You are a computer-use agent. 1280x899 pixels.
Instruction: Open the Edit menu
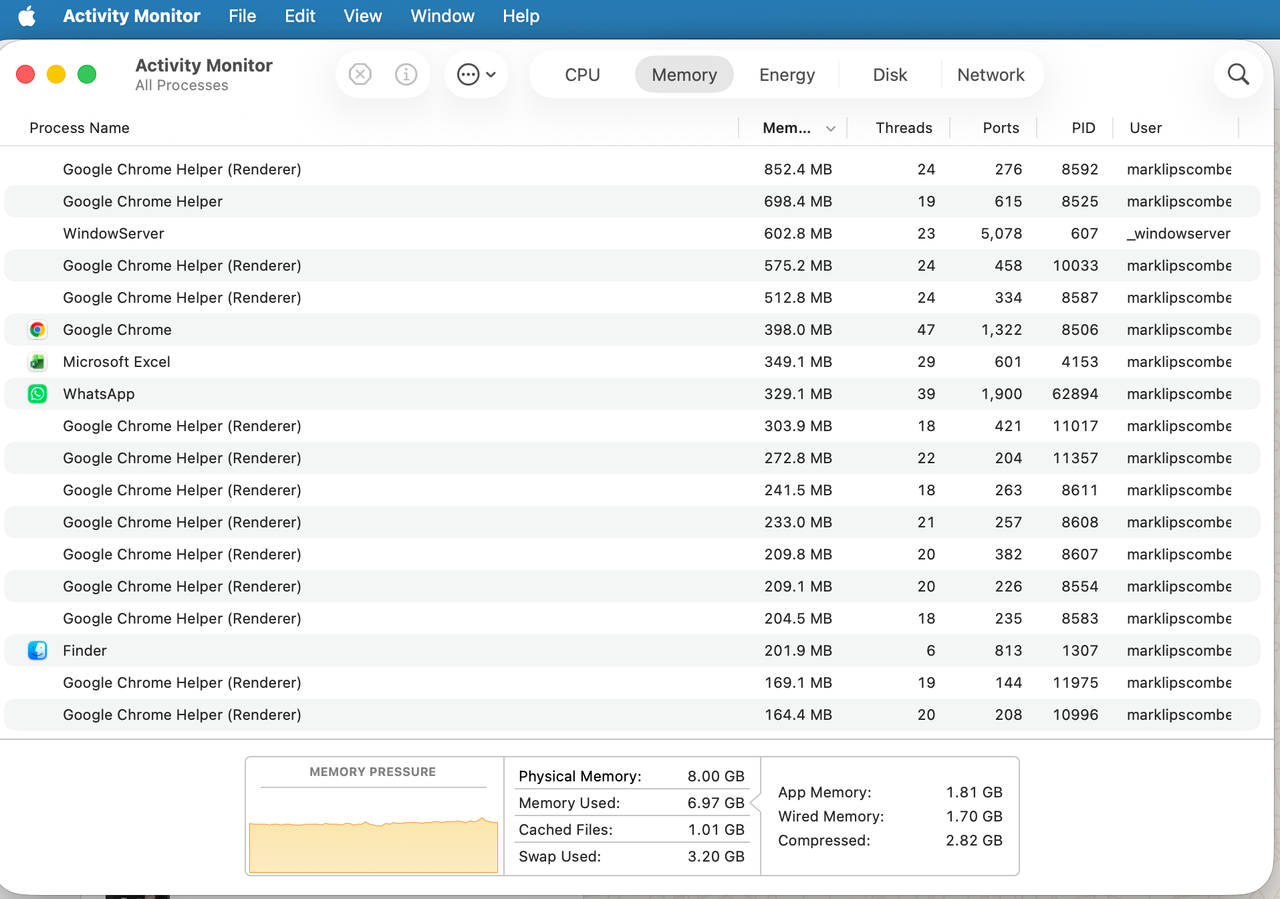pyautogui.click(x=300, y=16)
